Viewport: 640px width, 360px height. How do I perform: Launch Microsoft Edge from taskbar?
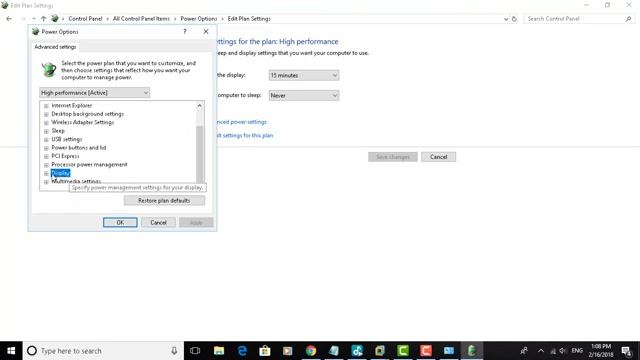pyautogui.click(x=242, y=351)
